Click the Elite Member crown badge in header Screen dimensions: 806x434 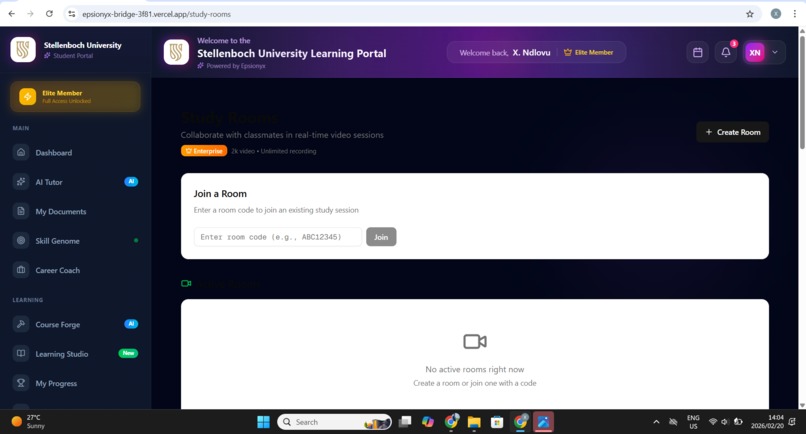tap(589, 52)
